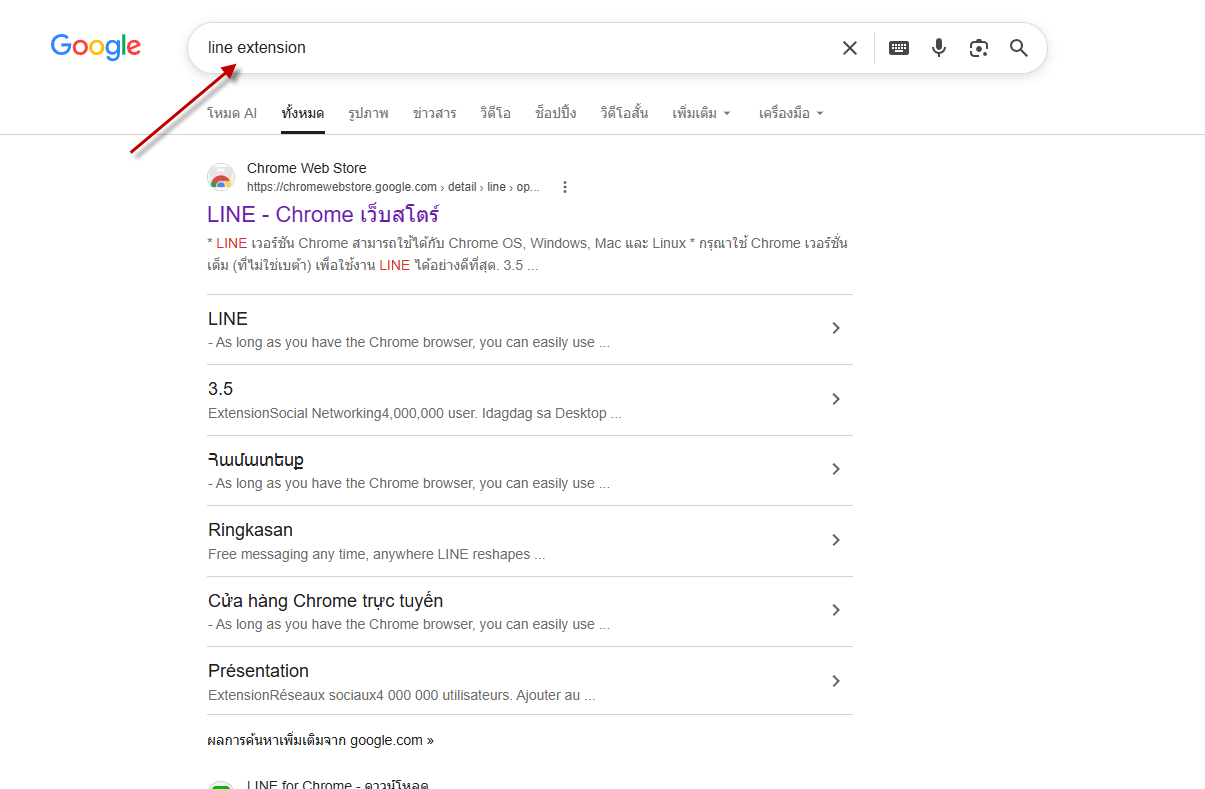Click the Thai description under LINE Chrome result
Screen dimensions: 1205x789
pyautogui.click(x=528, y=254)
